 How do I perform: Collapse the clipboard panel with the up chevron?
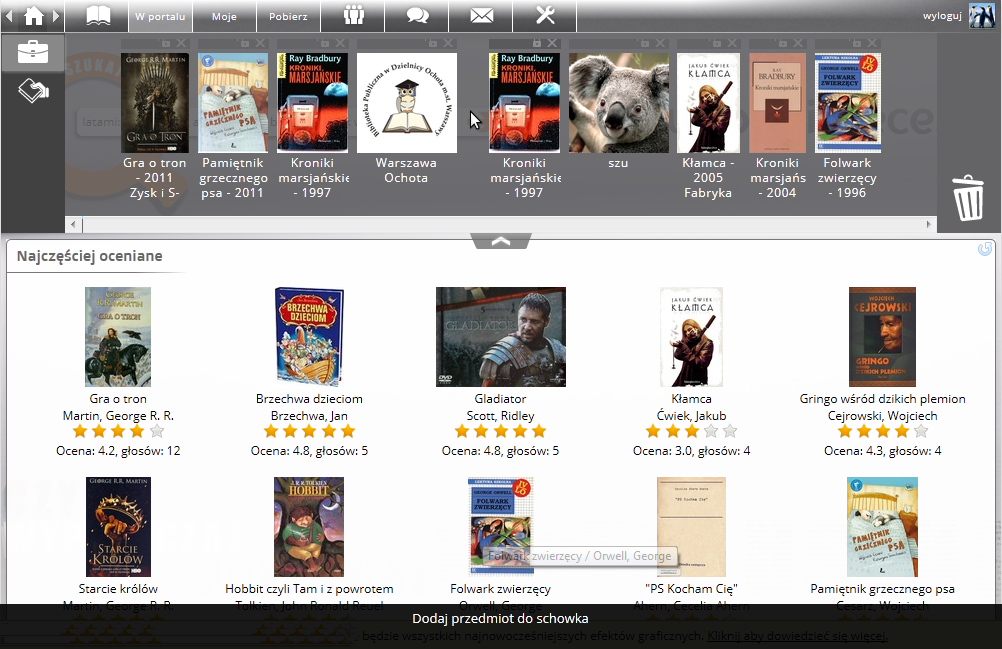[501, 241]
